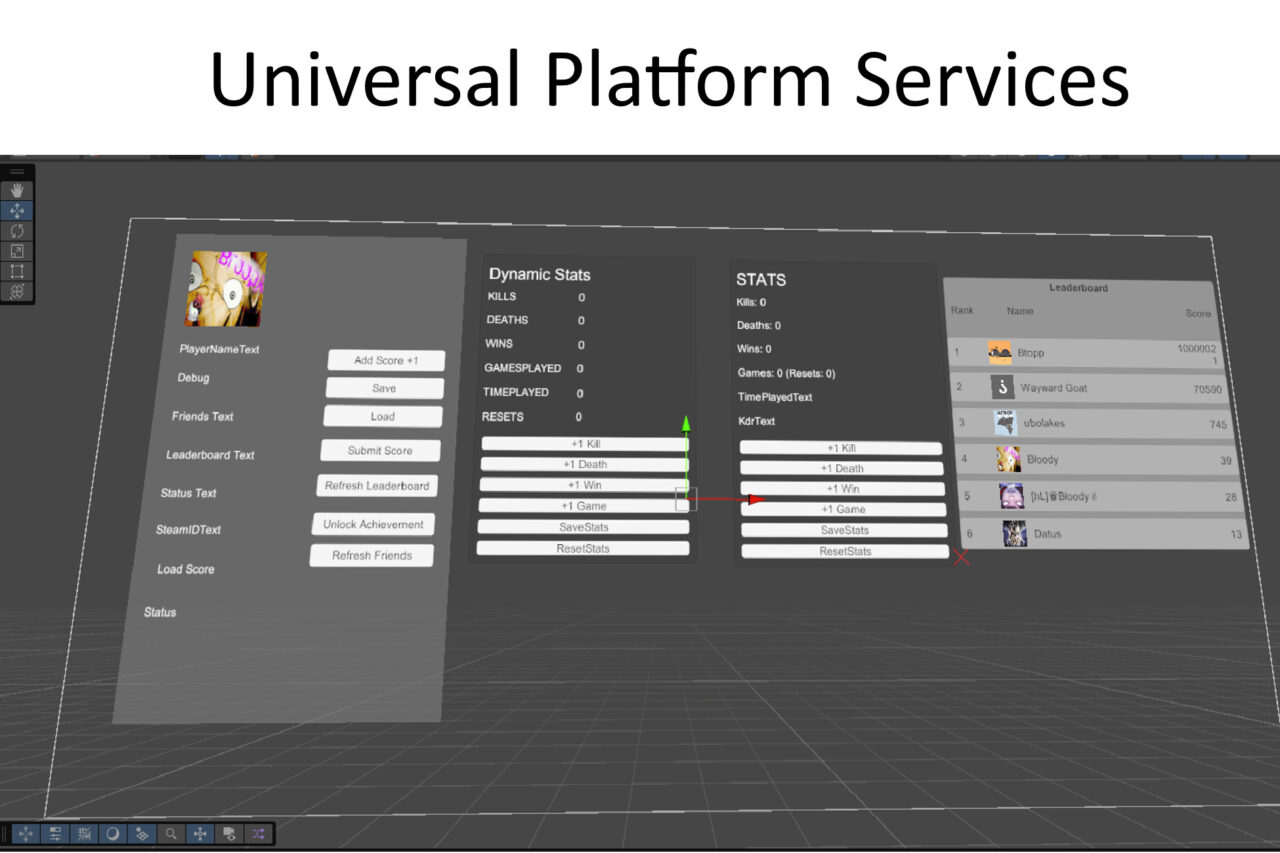Toggle the grid icon in the bottom toolbar

click(x=84, y=833)
